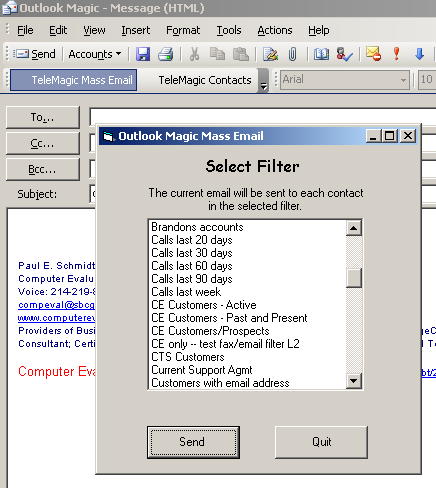The width and height of the screenshot is (436, 488).
Task: Click the Insert File paperclip icon
Action: click(x=292, y=54)
